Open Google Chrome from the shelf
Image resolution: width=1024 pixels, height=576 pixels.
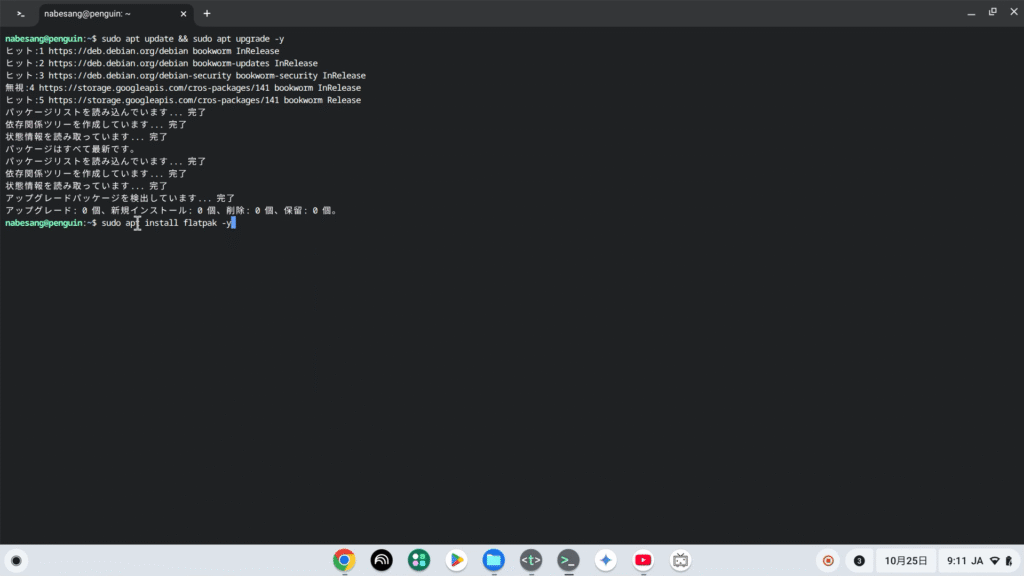point(344,561)
